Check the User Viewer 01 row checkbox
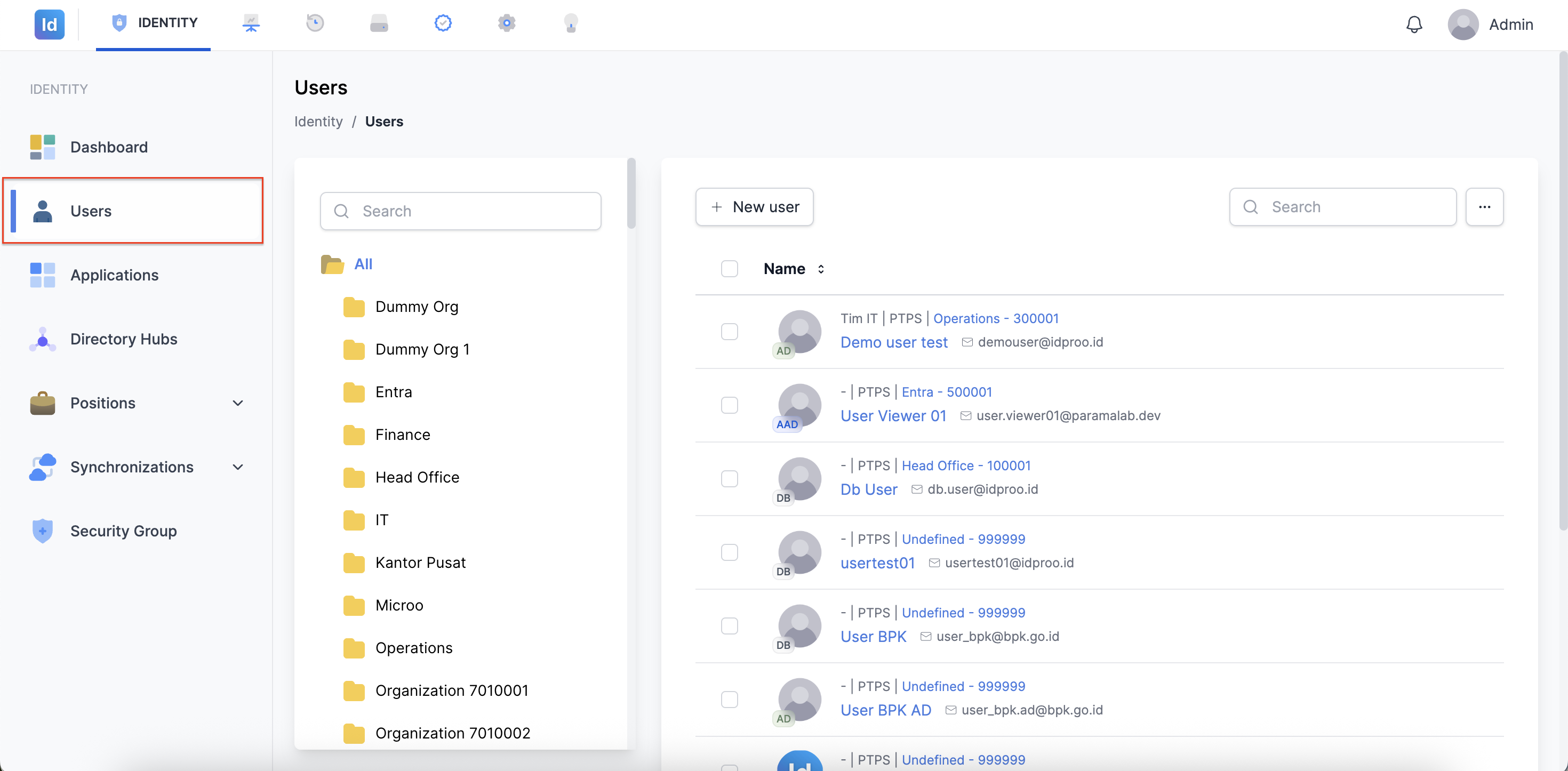The image size is (1568, 771). coord(729,405)
